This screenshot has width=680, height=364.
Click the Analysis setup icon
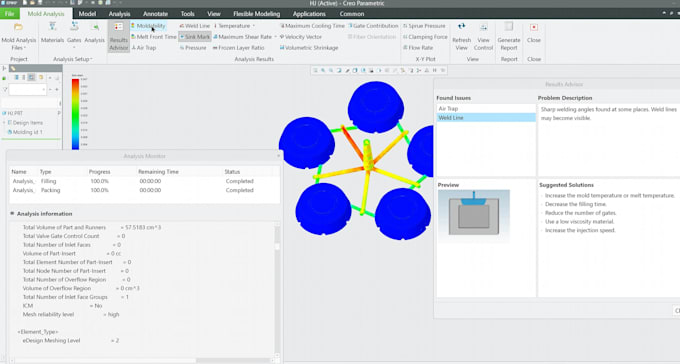pos(94,33)
